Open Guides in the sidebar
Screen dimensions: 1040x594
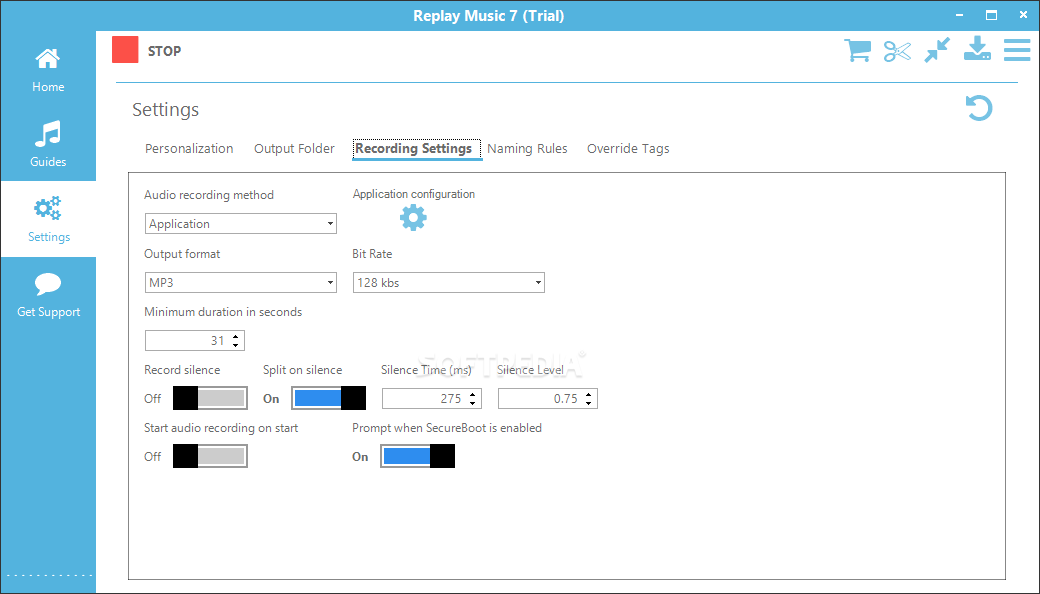tap(48, 144)
